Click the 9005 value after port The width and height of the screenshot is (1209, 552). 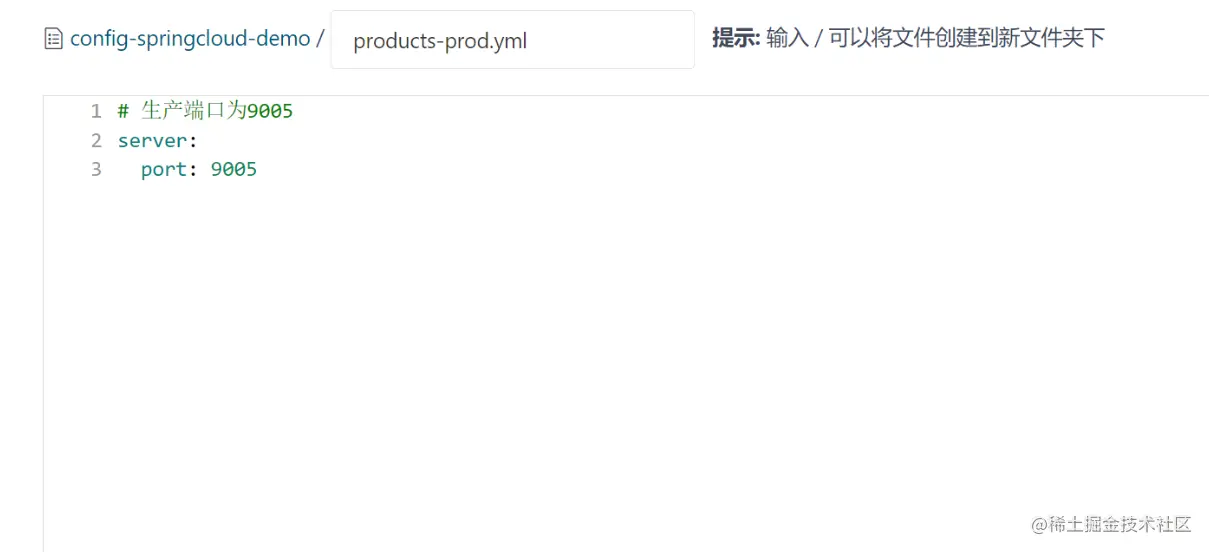click(x=234, y=170)
